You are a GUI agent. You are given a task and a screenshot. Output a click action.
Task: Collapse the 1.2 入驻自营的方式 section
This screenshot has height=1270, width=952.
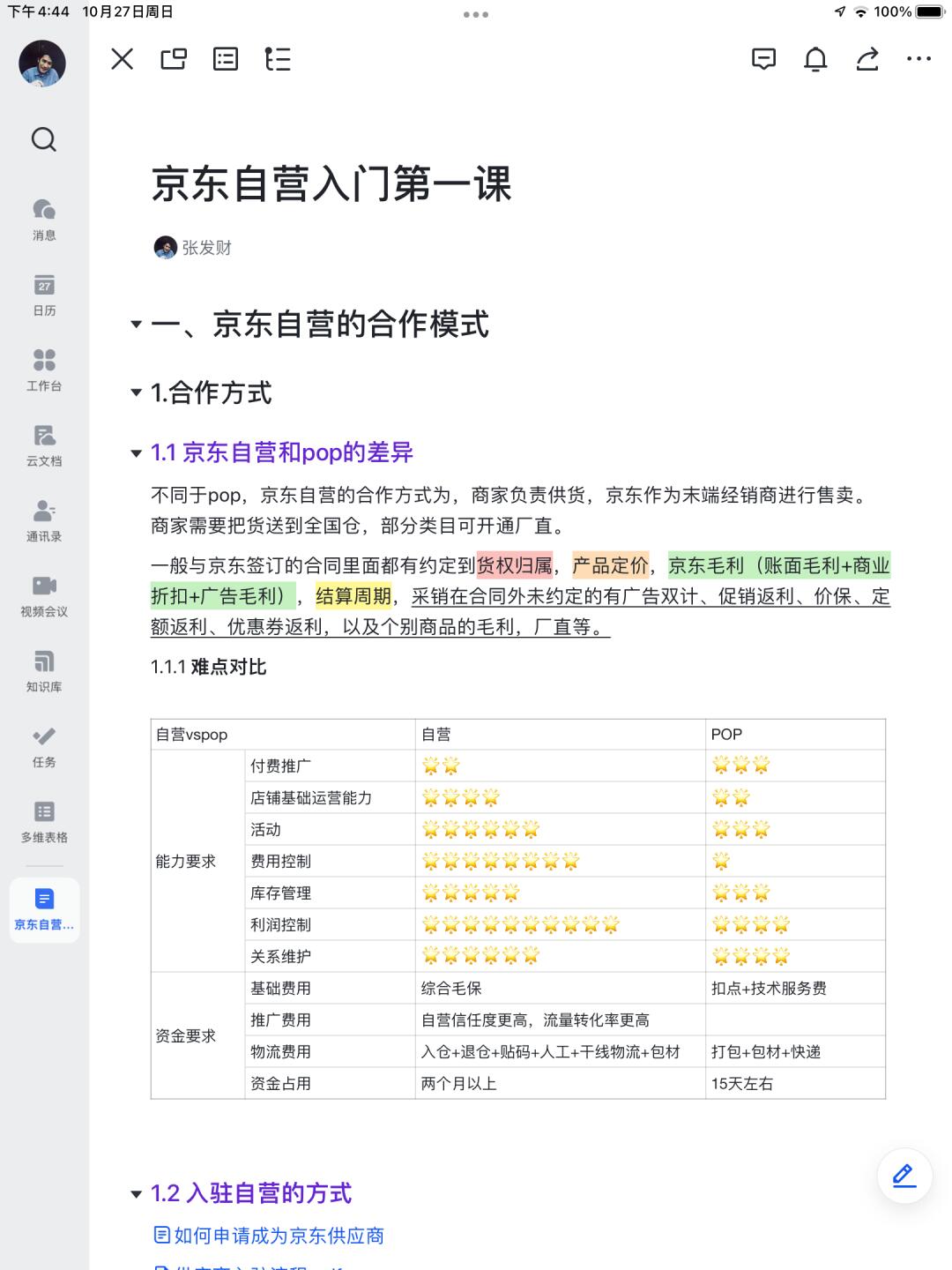pos(136,1194)
